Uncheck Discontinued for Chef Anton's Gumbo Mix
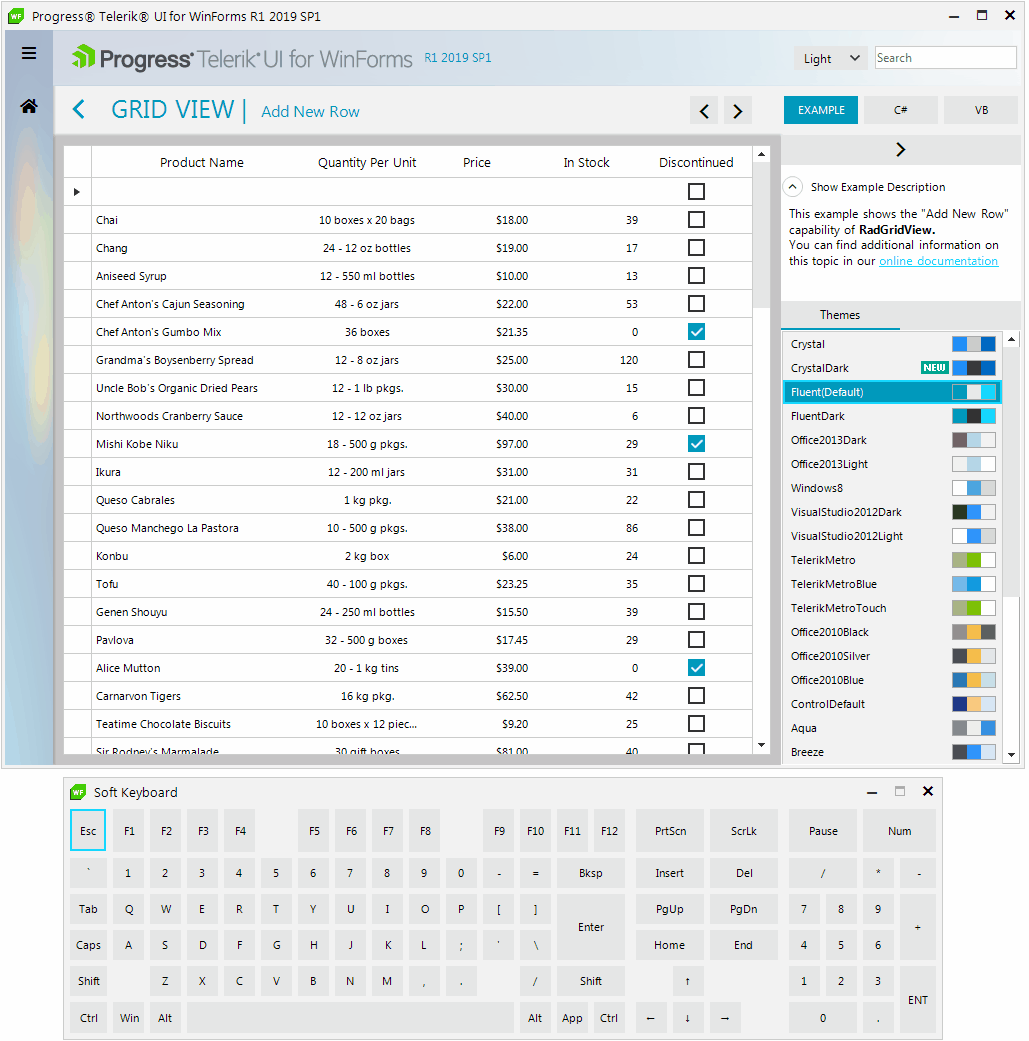 point(696,332)
